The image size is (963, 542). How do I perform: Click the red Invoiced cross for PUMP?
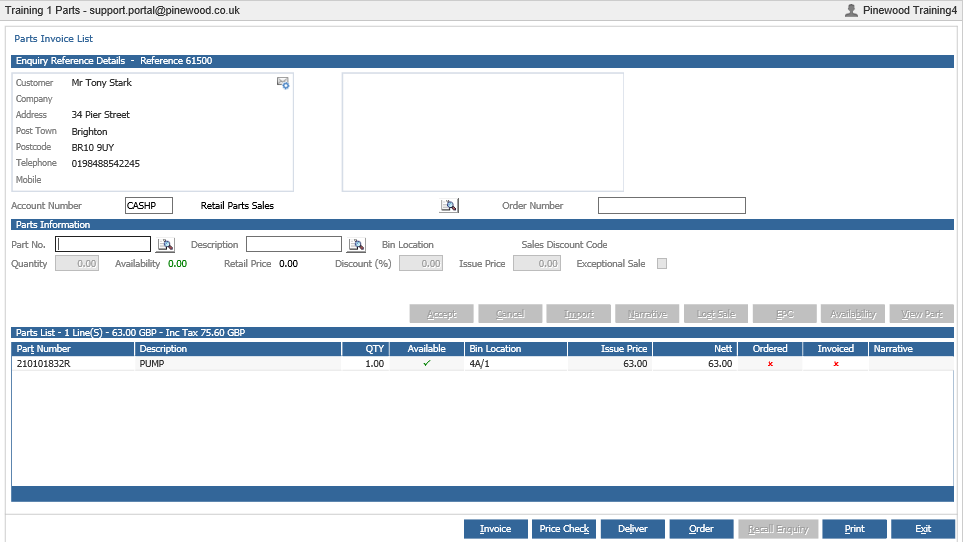836,364
